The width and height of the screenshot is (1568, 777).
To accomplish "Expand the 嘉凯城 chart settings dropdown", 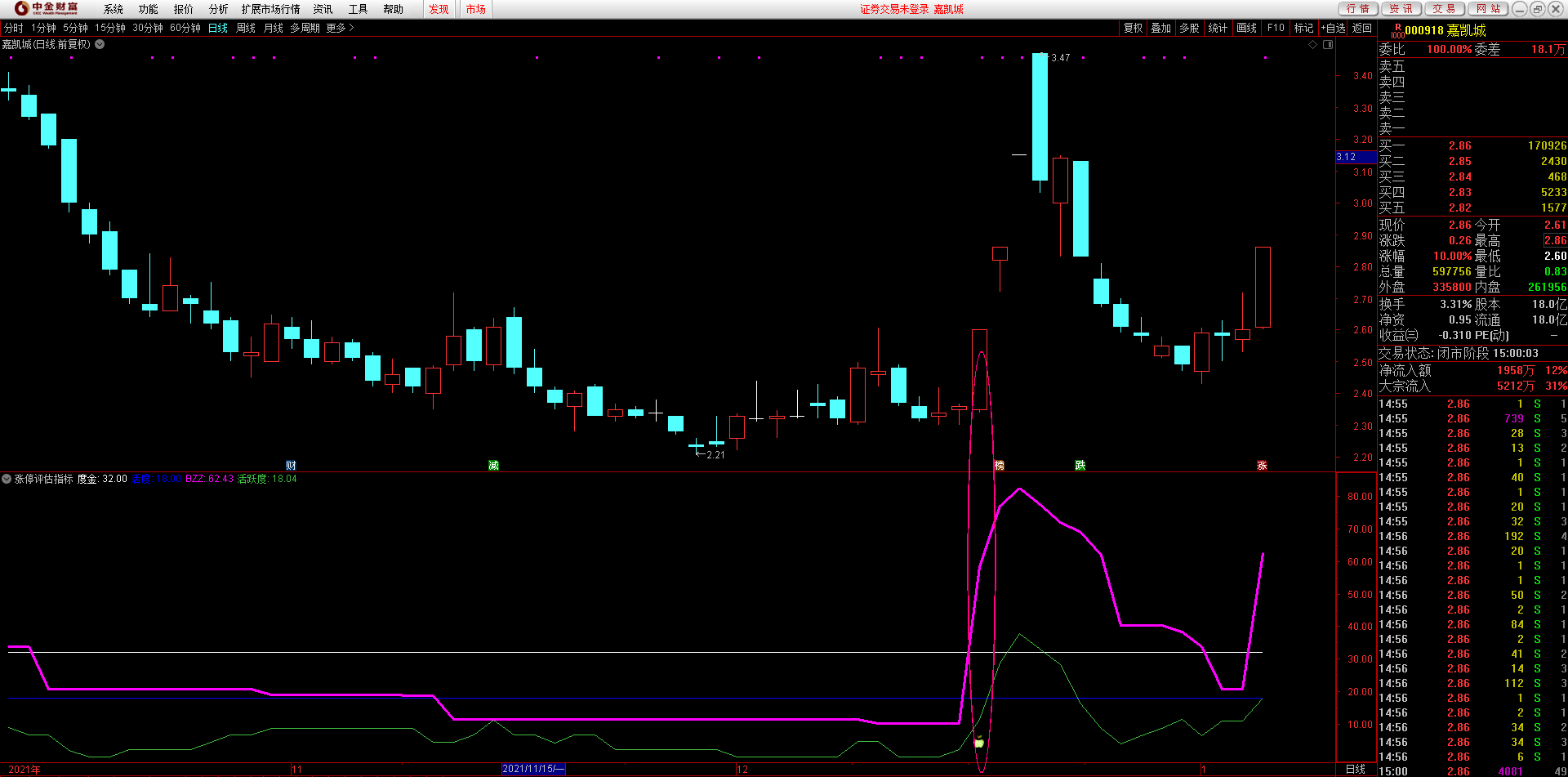I will tap(100, 45).
